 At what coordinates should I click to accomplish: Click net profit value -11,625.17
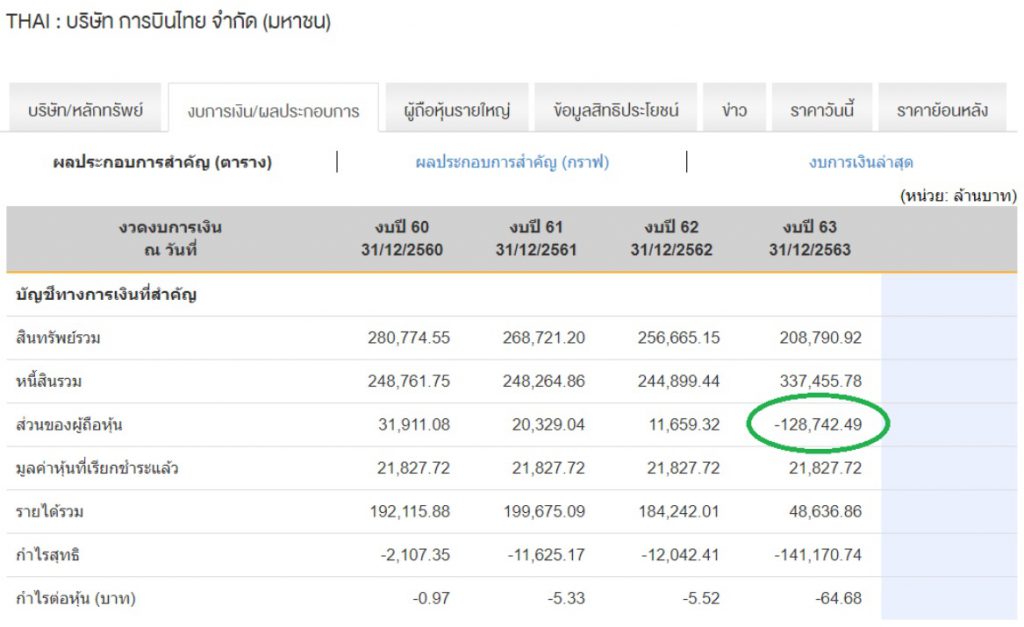(546, 555)
